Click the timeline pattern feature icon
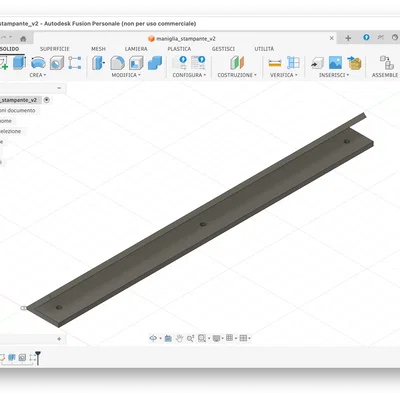Image resolution: width=400 pixels, height=400 pixels. click(32, 358)
